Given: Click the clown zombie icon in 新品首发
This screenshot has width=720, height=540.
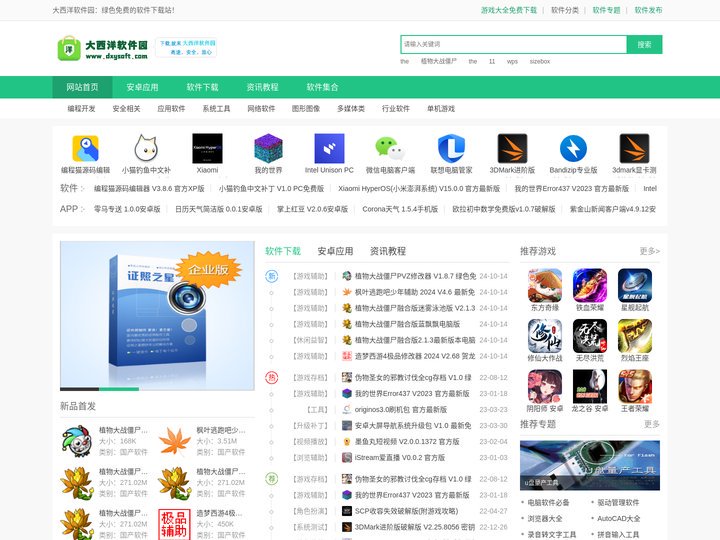Looking at the screenshot, I should 77,441.
